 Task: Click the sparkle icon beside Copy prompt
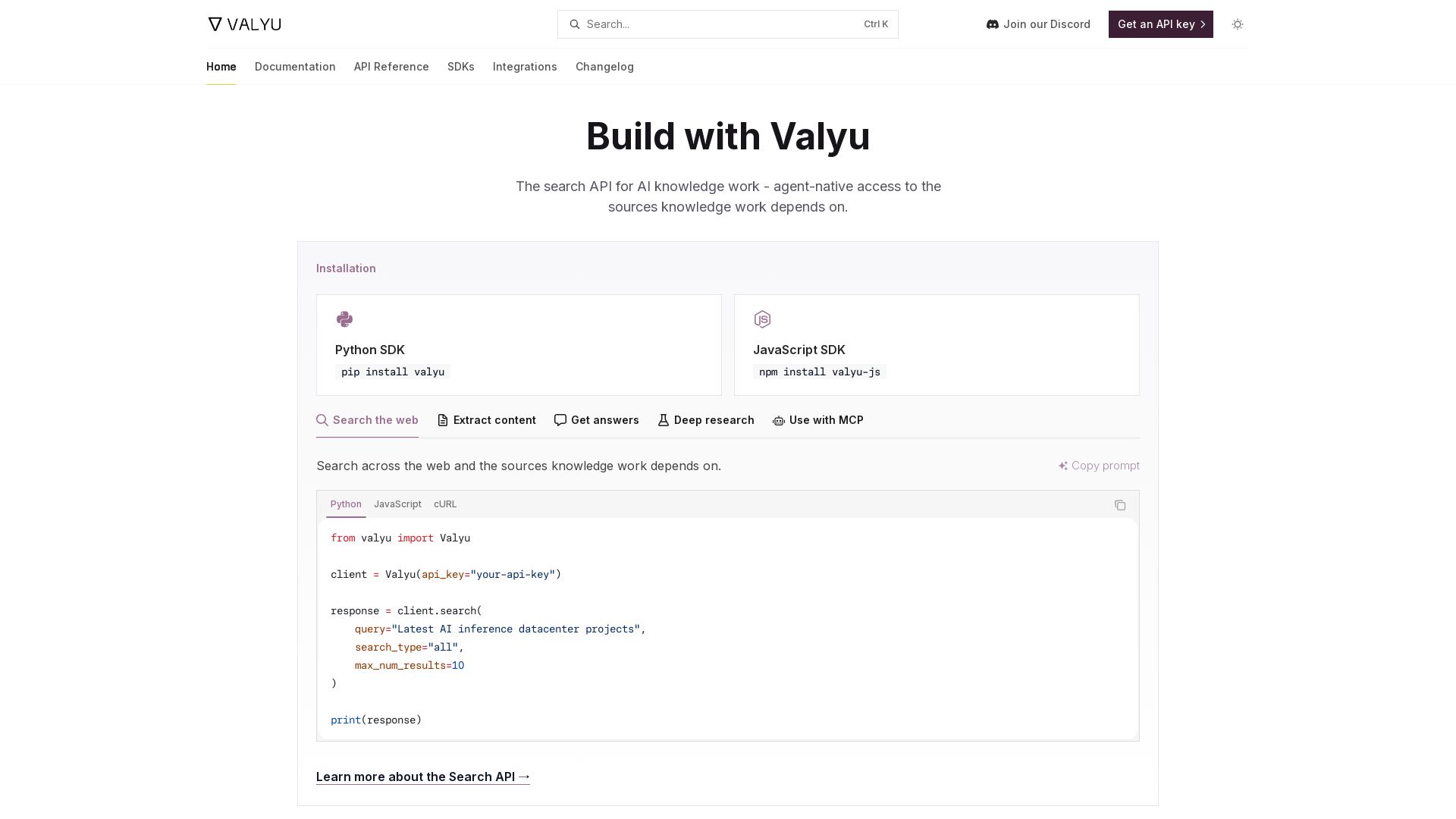tap(1063, 466)
